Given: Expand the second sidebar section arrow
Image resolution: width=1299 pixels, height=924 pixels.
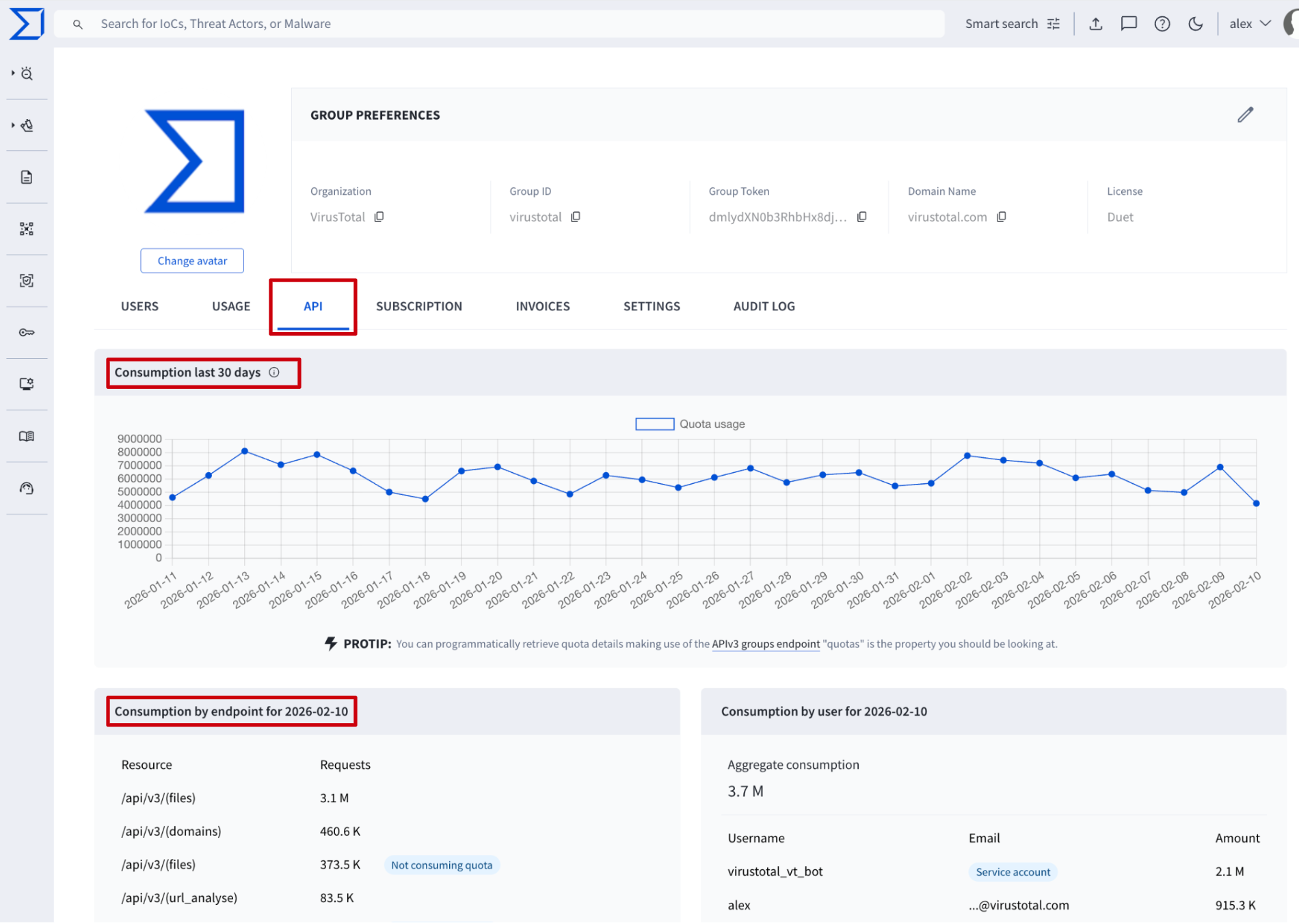Looking at the screenshot, I should click(13, 125).
